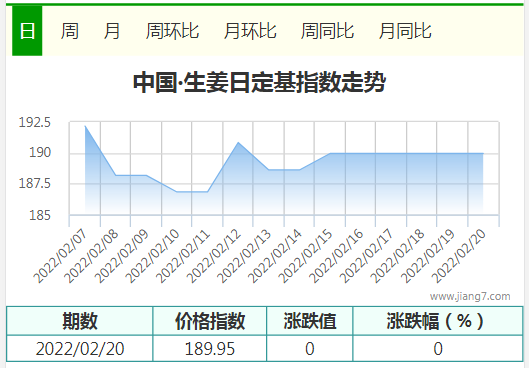Viewport: 529px width, 368px height.
Task: Click the 期数 column header
Action: [x=80, y=321]
